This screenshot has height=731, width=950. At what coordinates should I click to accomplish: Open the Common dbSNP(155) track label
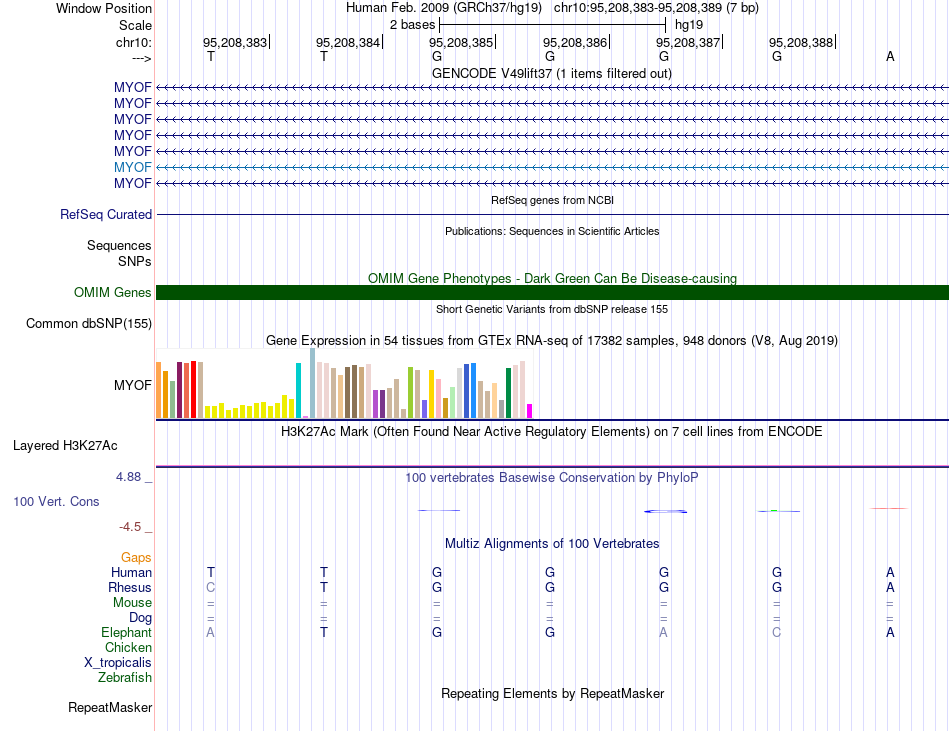coord(89,323)
